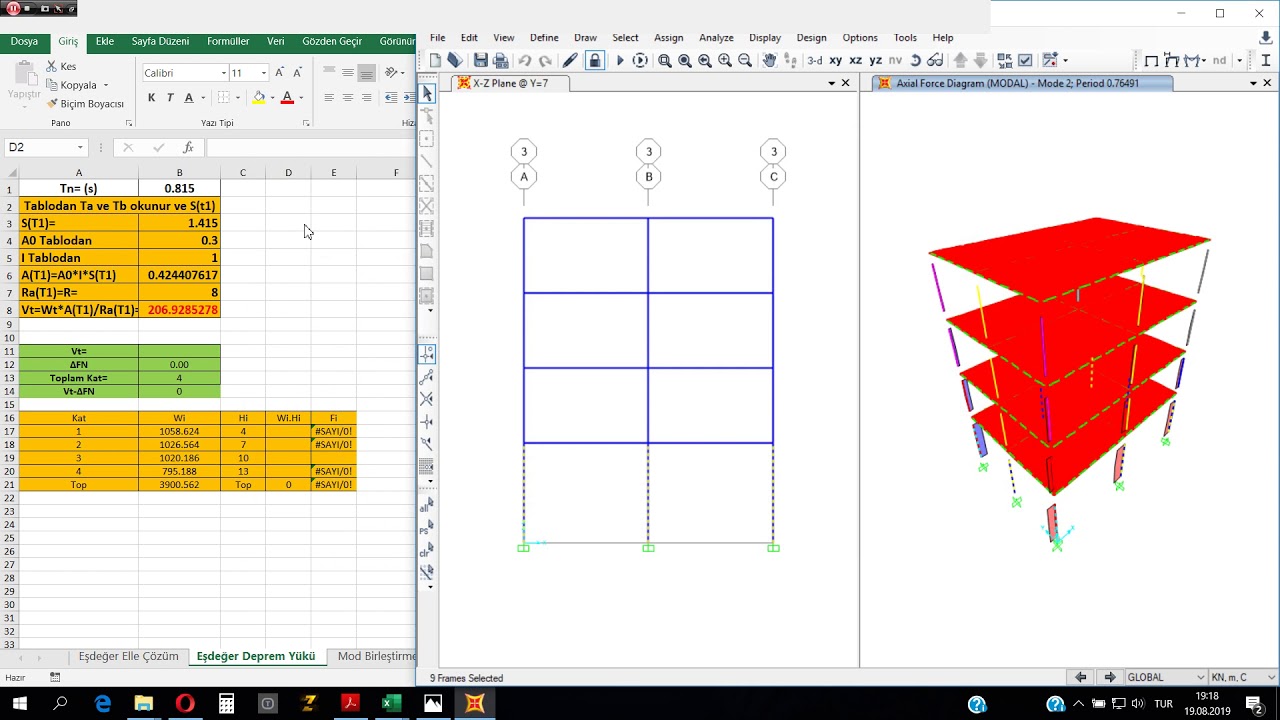This screenshot has width=1280, height=720.
Task: Open the SAP2000 Analyze menu
Action: [x=716, y=38]
